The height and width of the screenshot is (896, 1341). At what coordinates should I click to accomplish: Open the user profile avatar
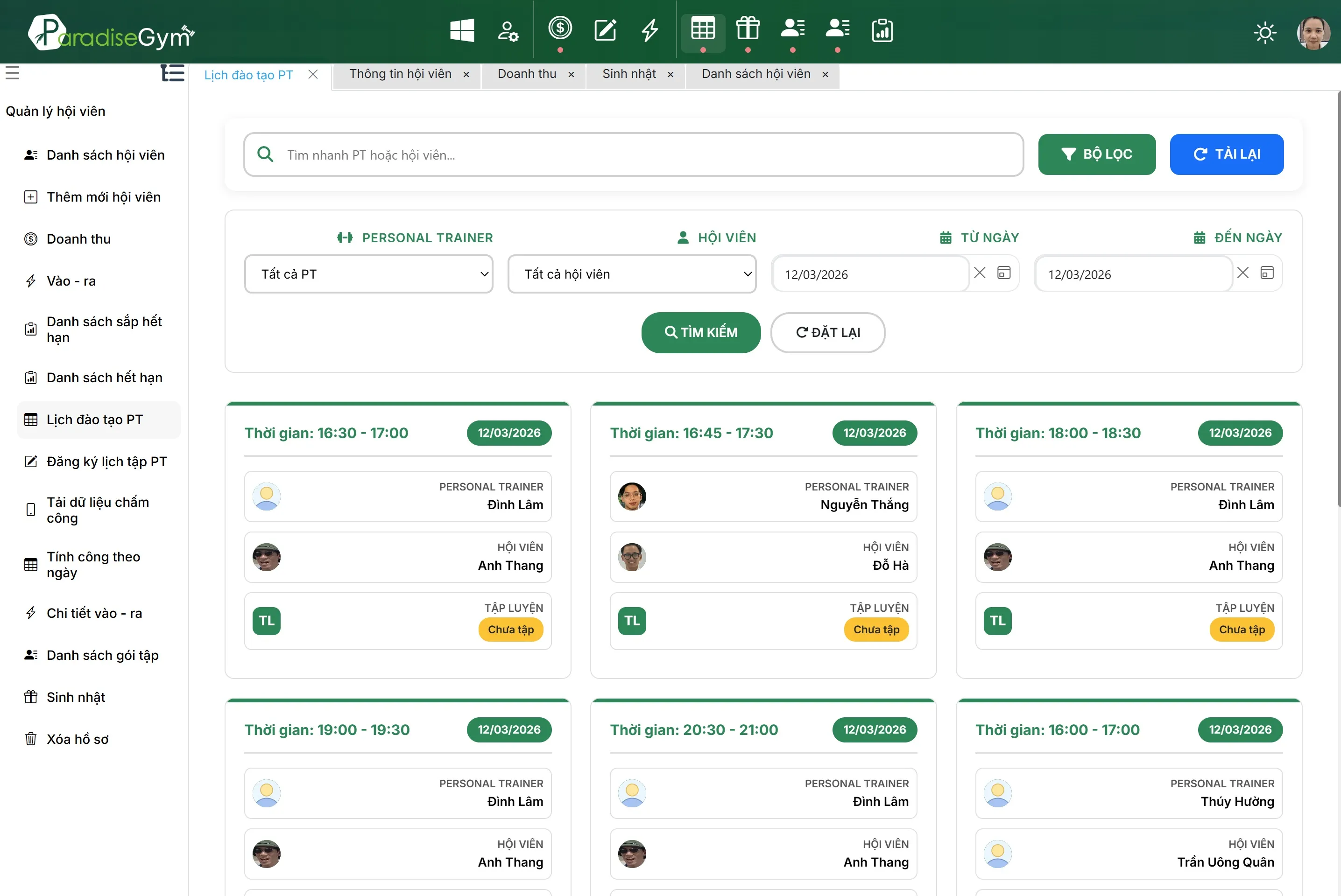click(1313, 32)
